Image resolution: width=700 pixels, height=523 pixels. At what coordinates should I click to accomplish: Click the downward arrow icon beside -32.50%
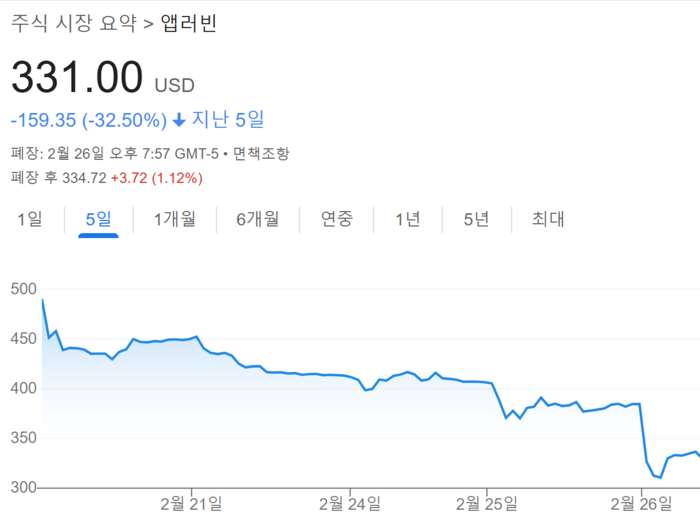[x=179, y=120]
